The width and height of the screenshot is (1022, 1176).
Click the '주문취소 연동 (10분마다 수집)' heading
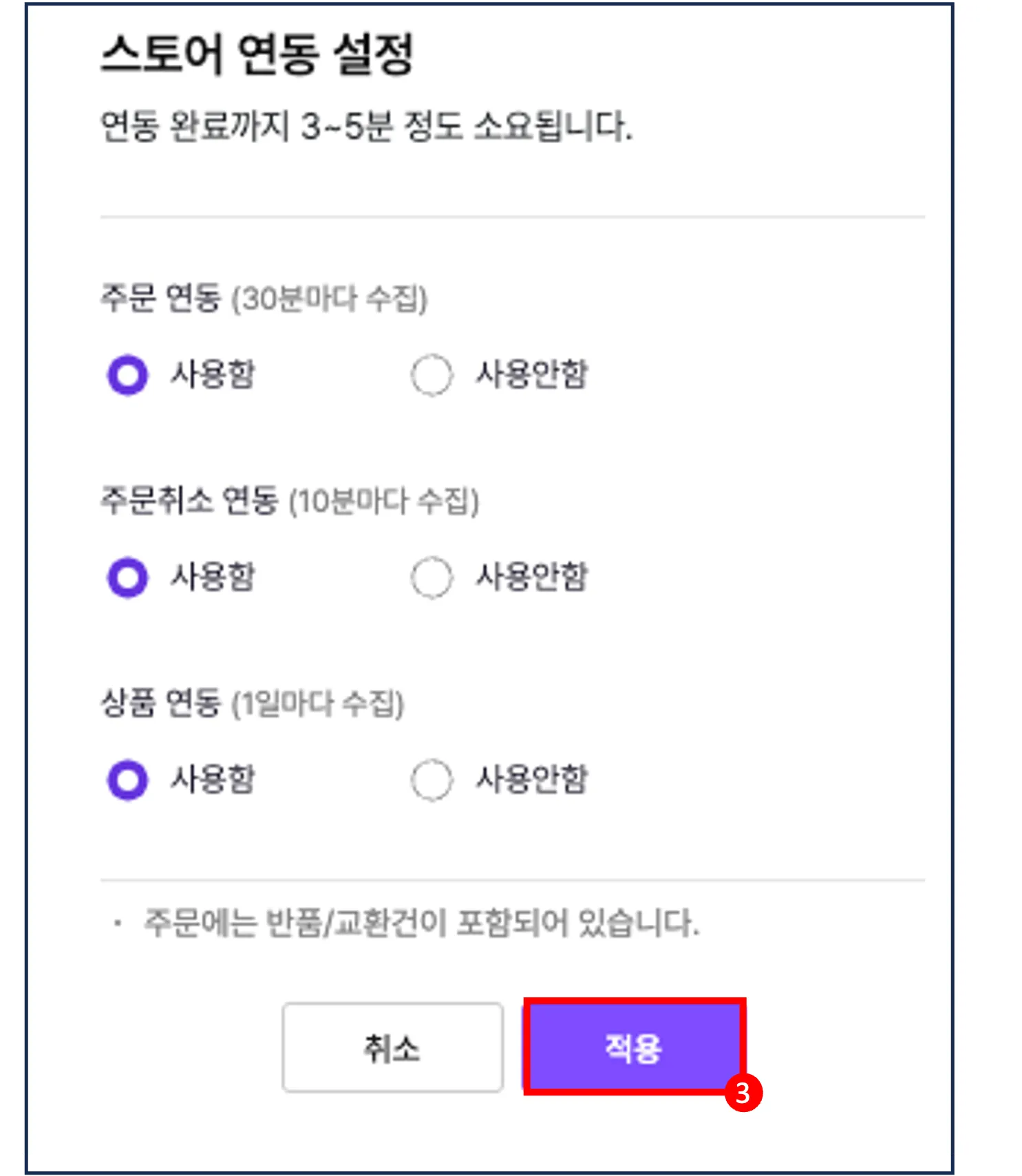click(x=290, y=500)
